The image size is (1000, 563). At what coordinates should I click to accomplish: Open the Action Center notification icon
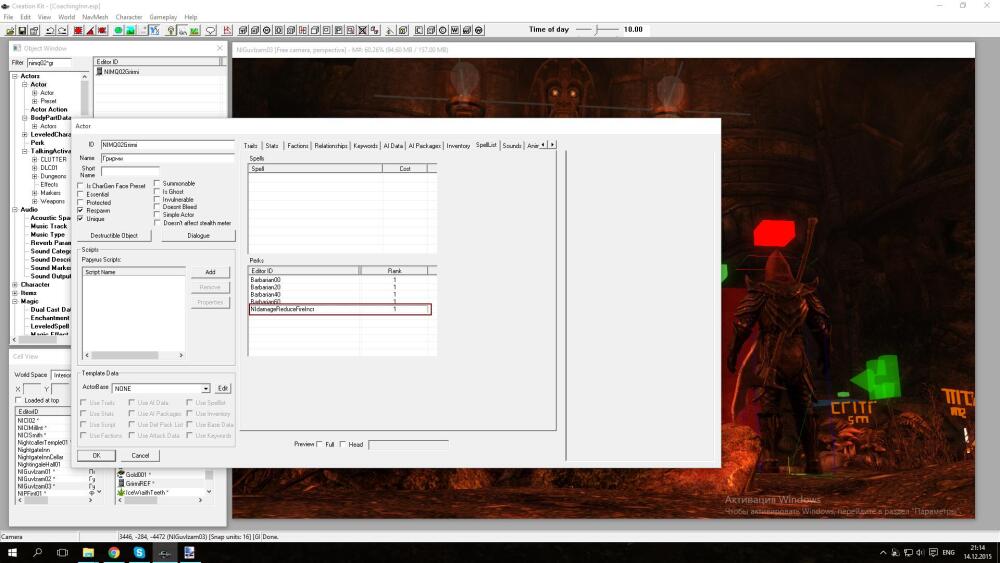(x=933, y=553)
